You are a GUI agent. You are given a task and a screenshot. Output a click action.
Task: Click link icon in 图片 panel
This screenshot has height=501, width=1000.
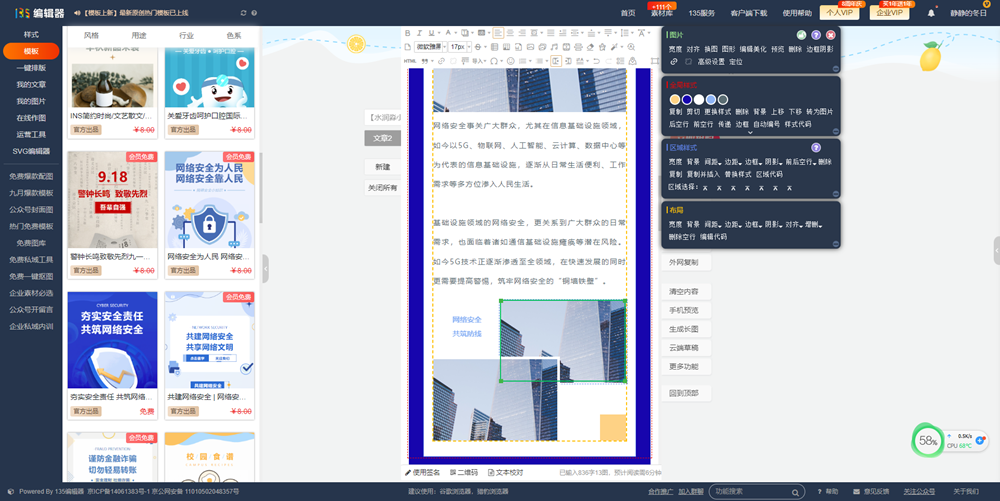pyautogui.click(x=673, y=62)
